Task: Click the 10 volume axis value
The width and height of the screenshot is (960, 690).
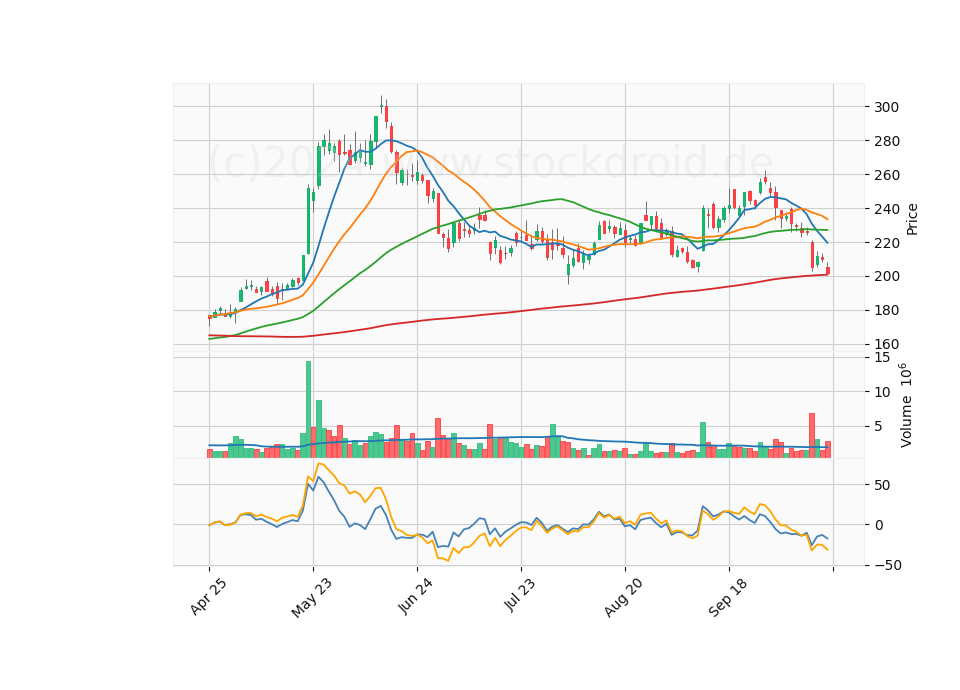Action: [x=882, y=392]
